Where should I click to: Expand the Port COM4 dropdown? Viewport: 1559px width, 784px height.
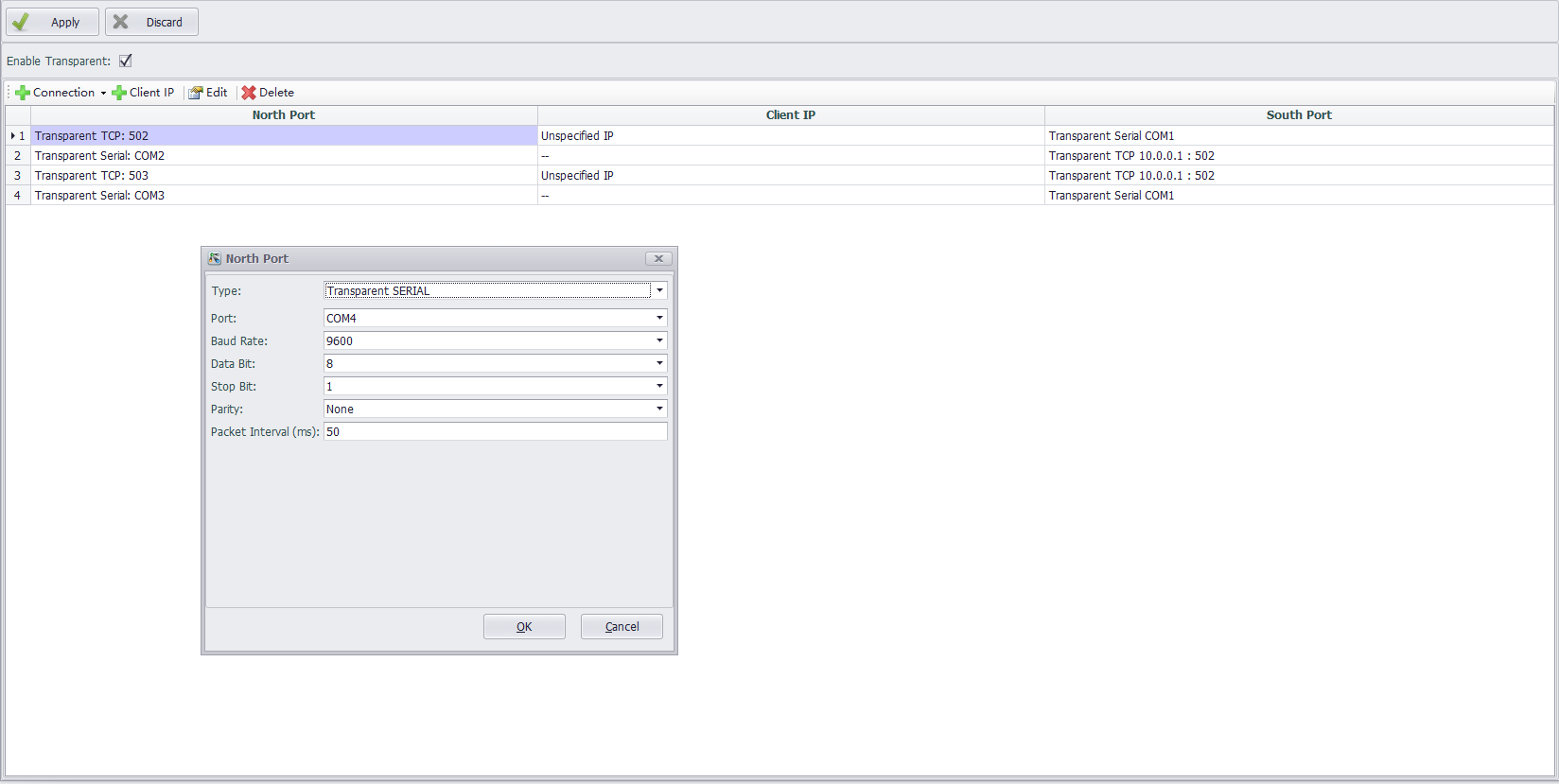(659, 319)
